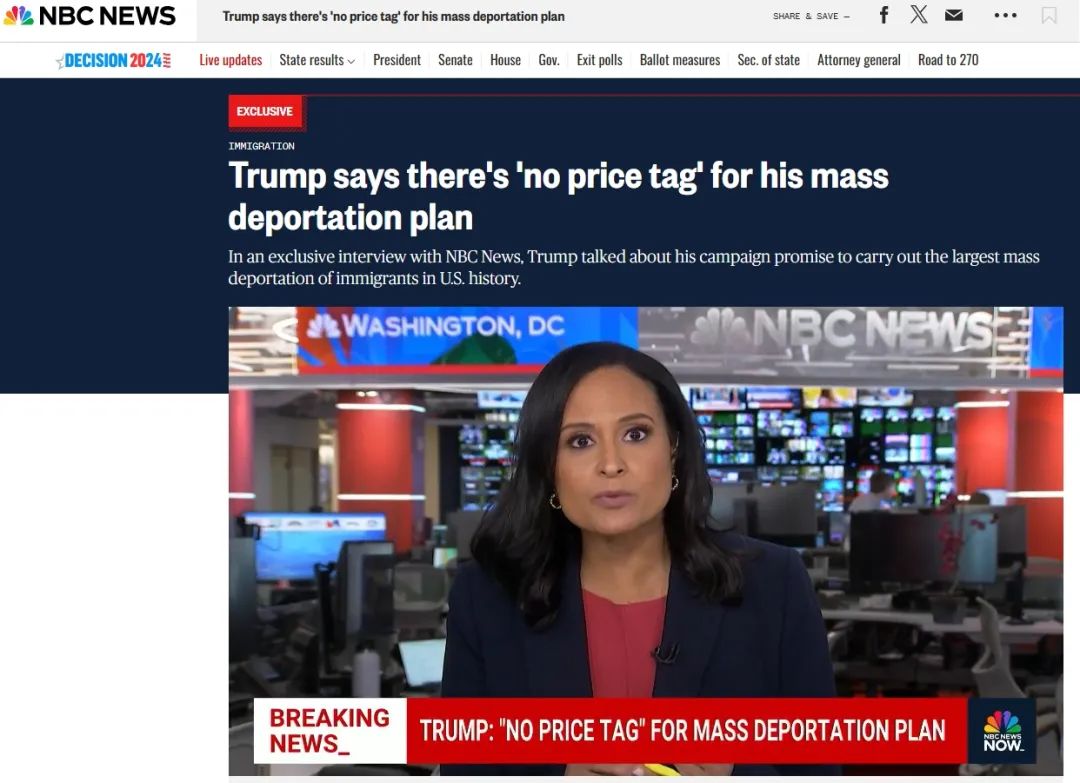
Task: Bookmark this article with the save icon
Action: pos(1048,15)
